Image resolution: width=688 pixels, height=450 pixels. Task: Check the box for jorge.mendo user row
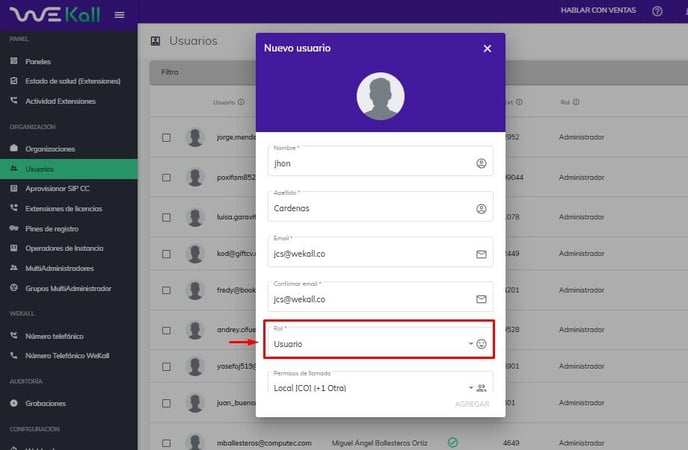tap(166, 137)
